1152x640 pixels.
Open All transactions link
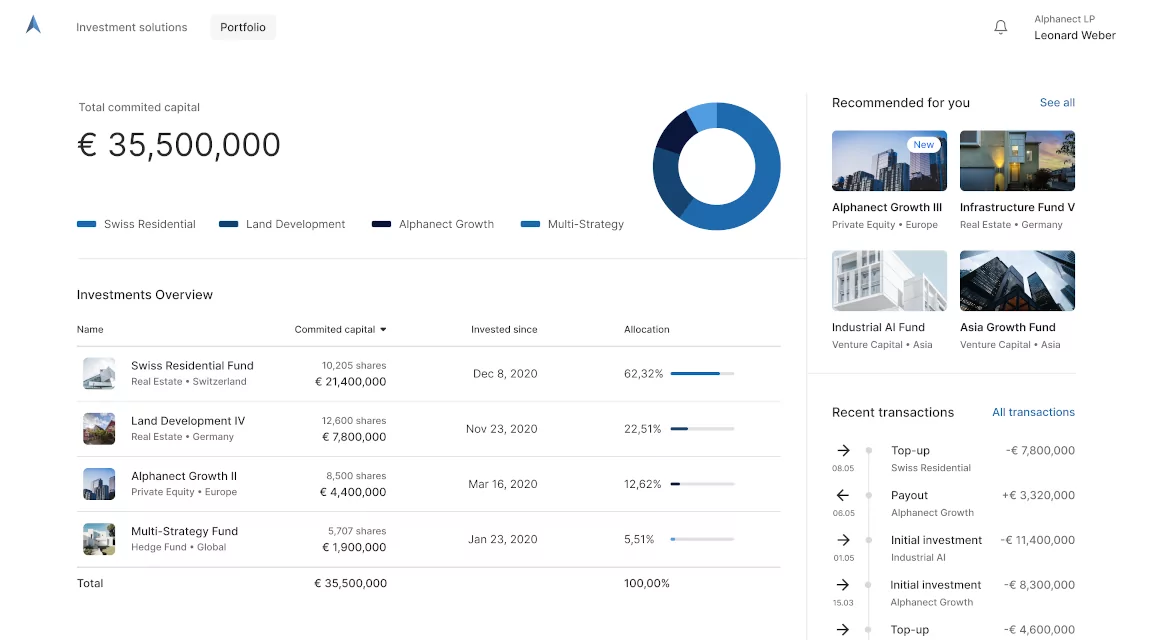(x=1033, y=412)
